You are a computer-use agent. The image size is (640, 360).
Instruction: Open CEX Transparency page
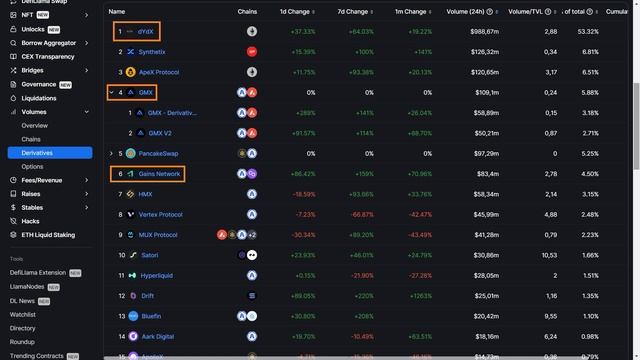click(x=48, y=57)
